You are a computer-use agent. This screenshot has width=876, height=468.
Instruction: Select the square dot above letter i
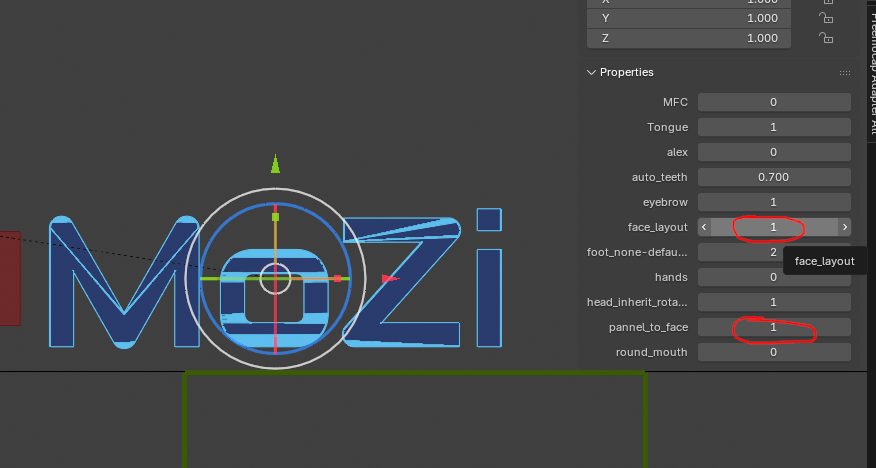pos(488,219)
